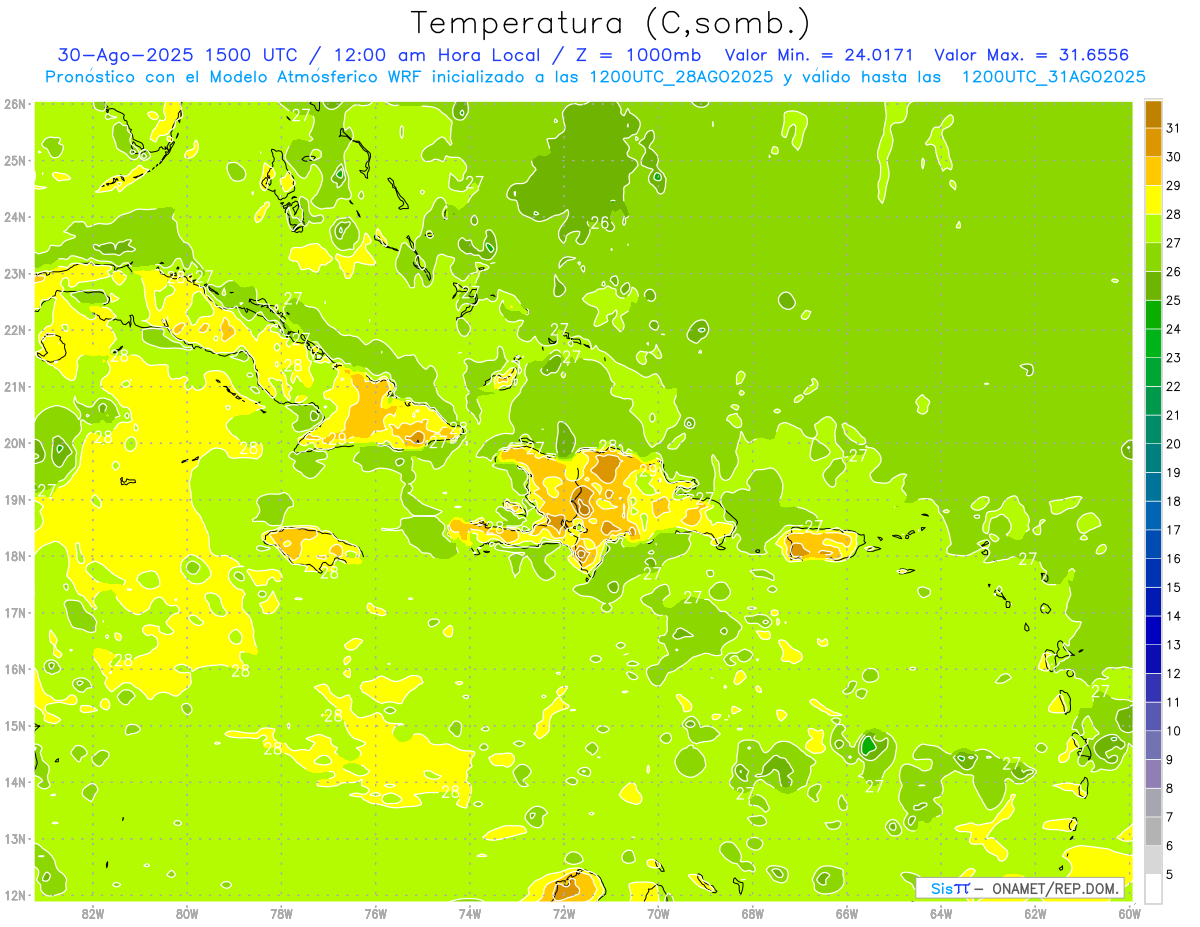Click the color scale label "10"
The height and width of the screenshot is (927, 1200).
click(x=1173, y=730)
